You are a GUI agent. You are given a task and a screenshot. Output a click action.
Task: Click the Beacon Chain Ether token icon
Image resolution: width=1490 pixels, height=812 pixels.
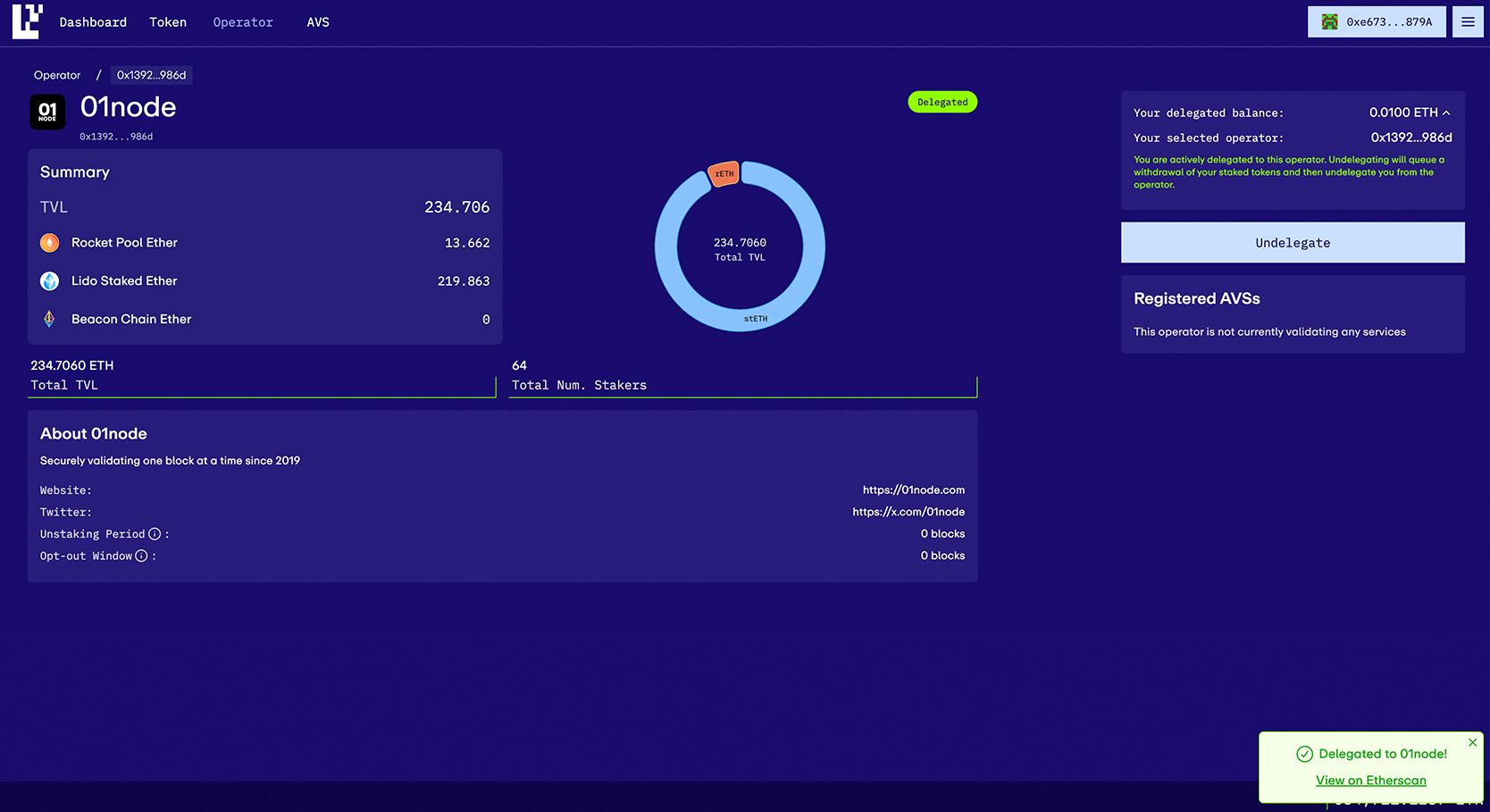coord(50,319)
